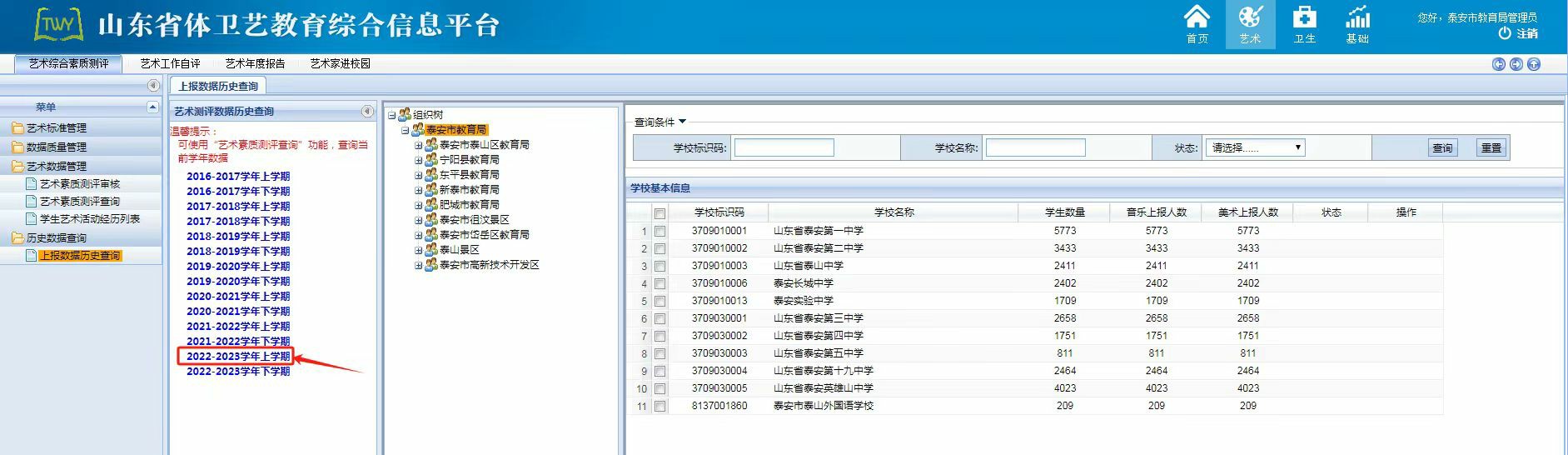This screenshot has width=1568, height=455.
Task: Tick the checkbox for 山东省泰安第一中学
Action: (x=660, y=231)
